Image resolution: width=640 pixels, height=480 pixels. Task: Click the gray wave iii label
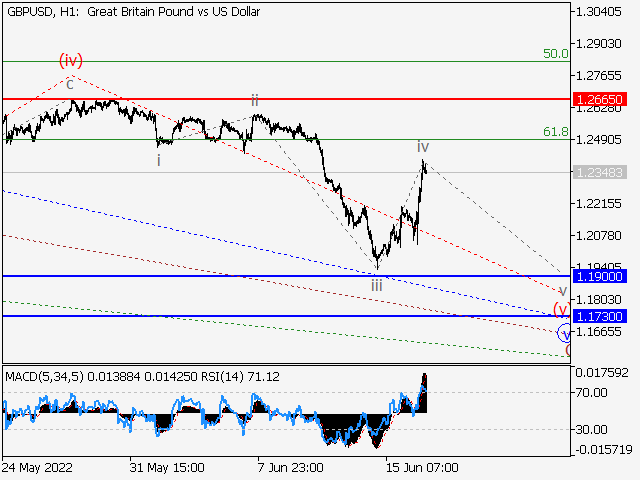(x=377, y=285)
